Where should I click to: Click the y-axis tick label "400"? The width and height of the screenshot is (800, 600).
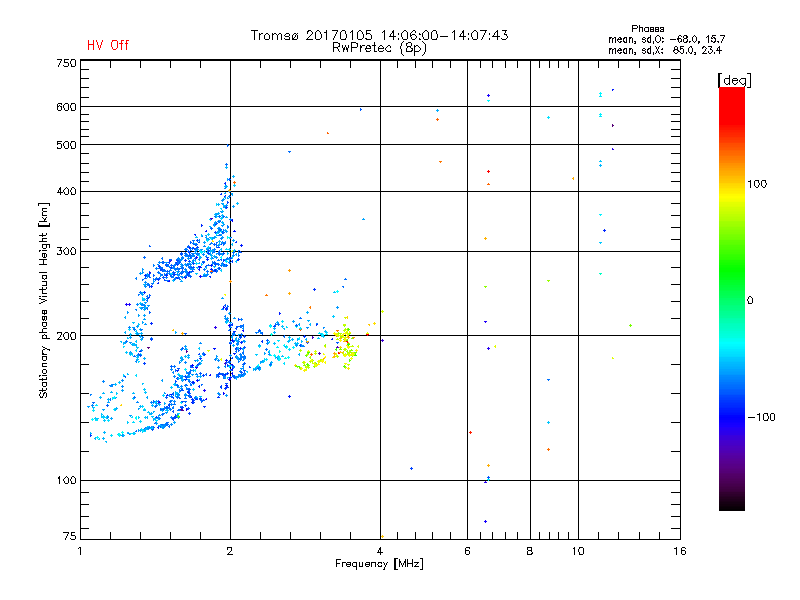click(66, 191)
